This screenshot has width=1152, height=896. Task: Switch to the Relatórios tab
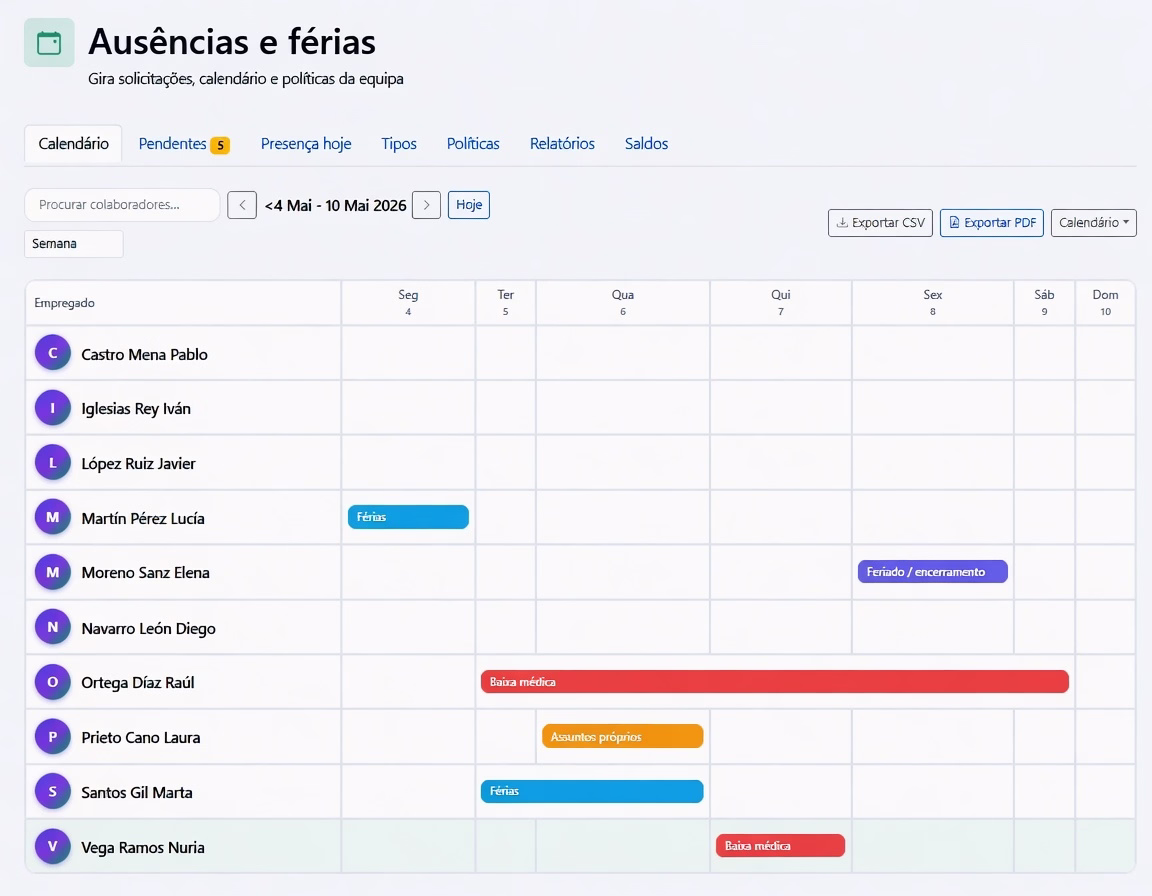pyautogui.click(x=562, y=143)
